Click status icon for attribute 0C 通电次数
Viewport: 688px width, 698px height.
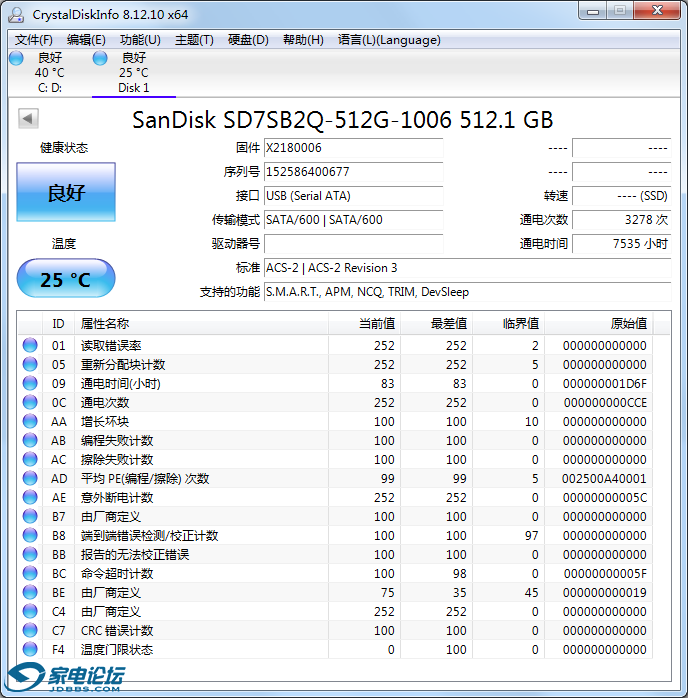[x=30, y=402]
